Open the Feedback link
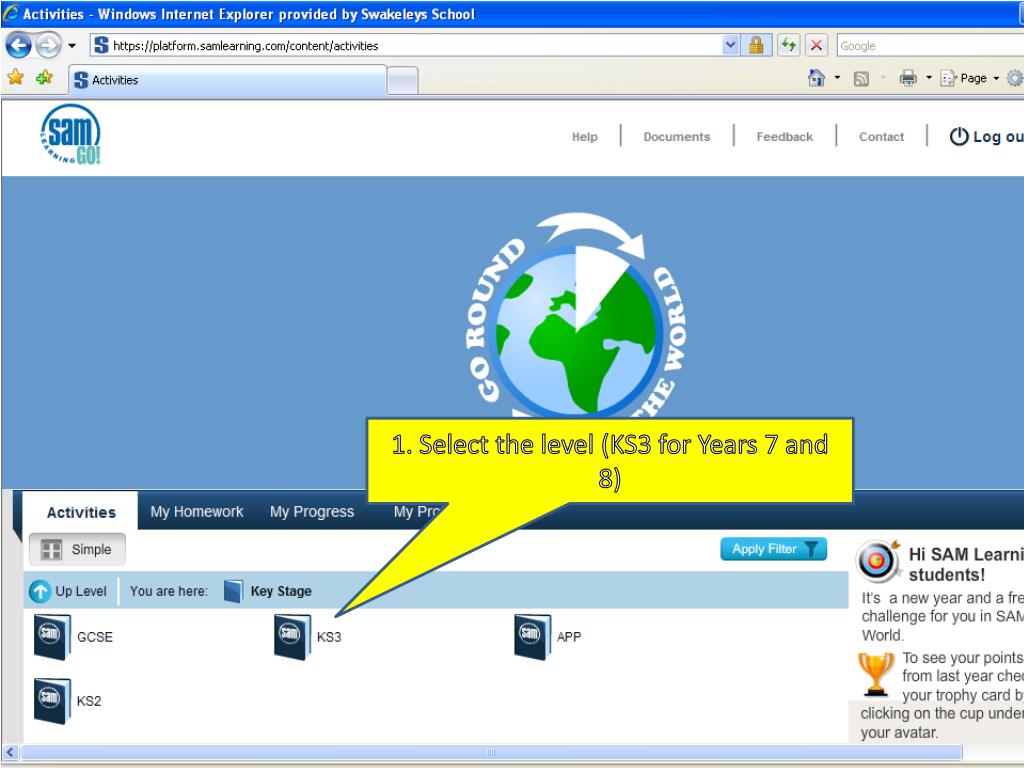 coord(784,136)
